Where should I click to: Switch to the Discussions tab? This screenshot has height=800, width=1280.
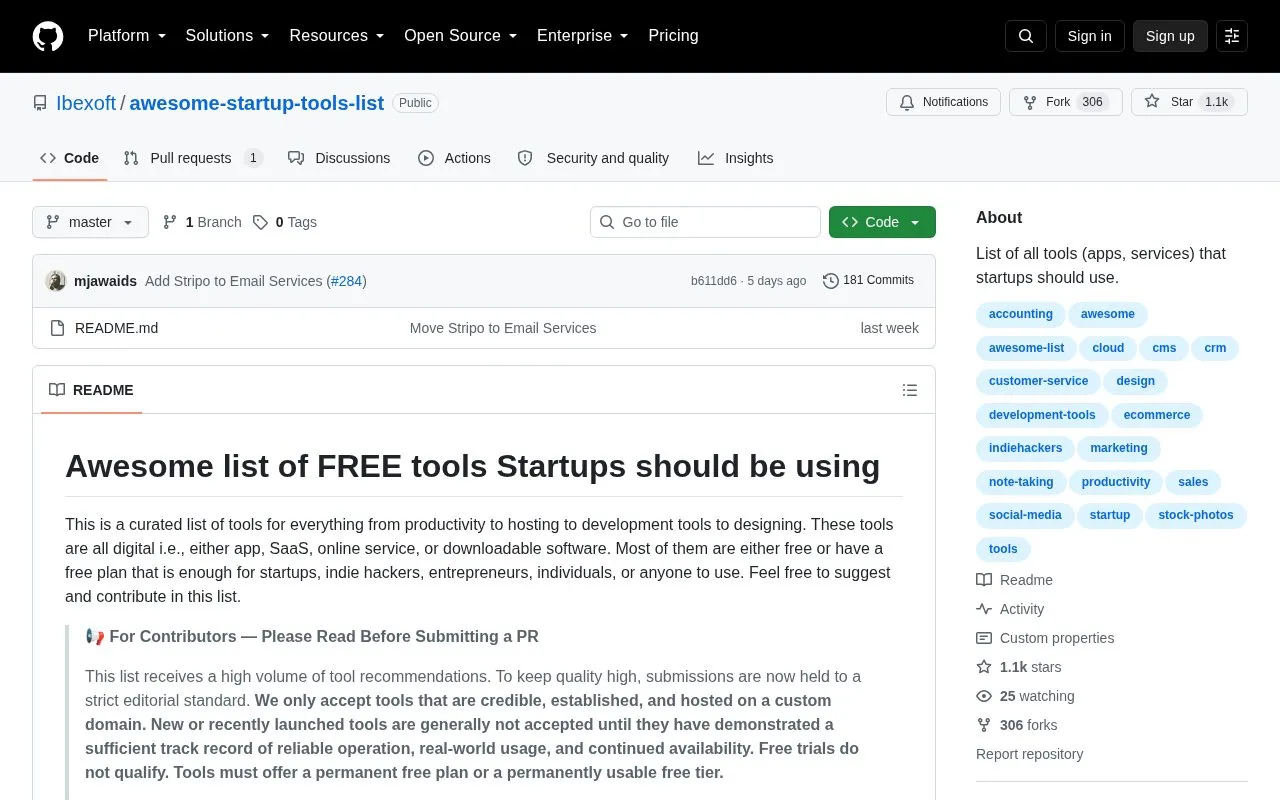click(x=339, y=158)
